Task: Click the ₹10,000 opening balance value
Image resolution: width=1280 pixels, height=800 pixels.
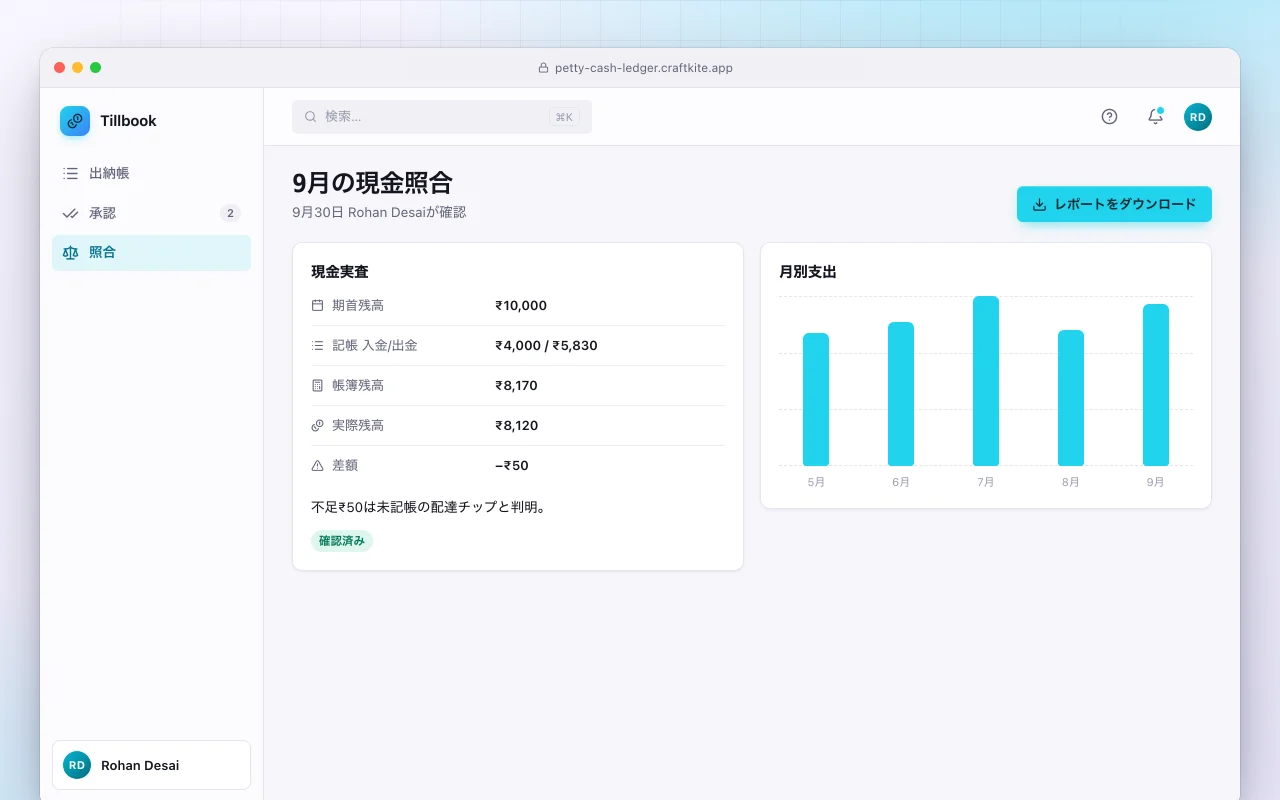Action: pos(521,305)
